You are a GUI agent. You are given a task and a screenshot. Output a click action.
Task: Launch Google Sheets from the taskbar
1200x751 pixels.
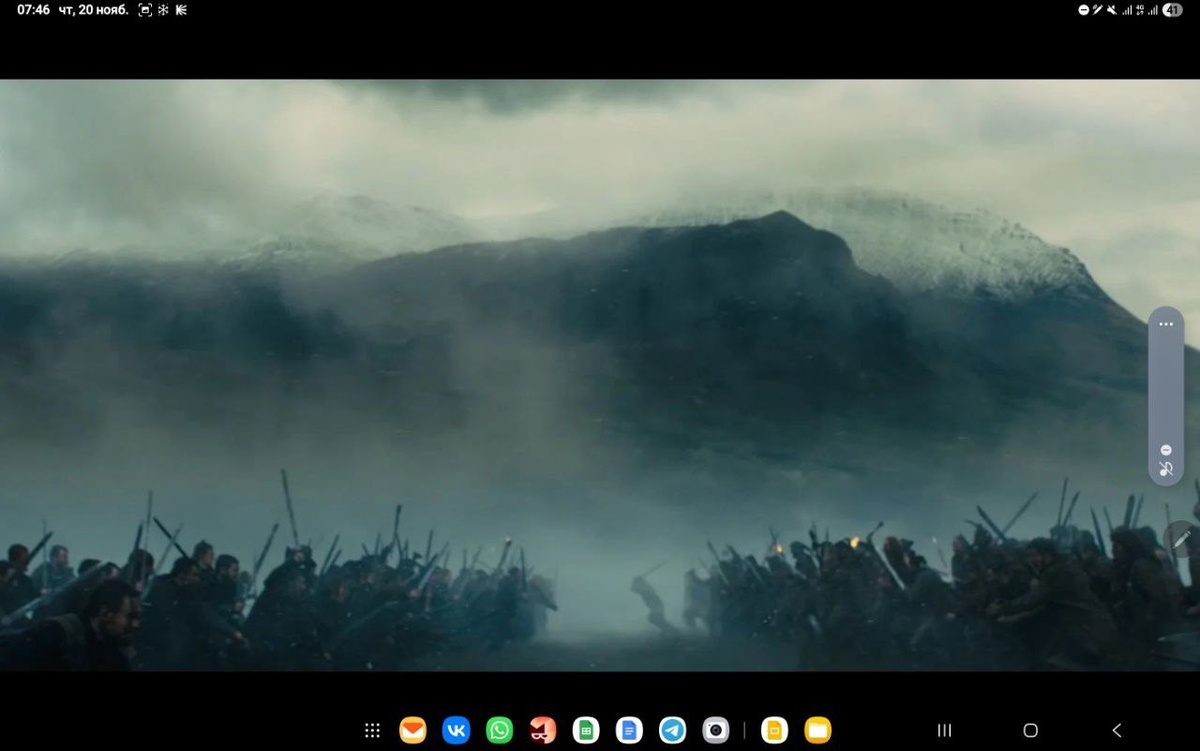(586, 730)
